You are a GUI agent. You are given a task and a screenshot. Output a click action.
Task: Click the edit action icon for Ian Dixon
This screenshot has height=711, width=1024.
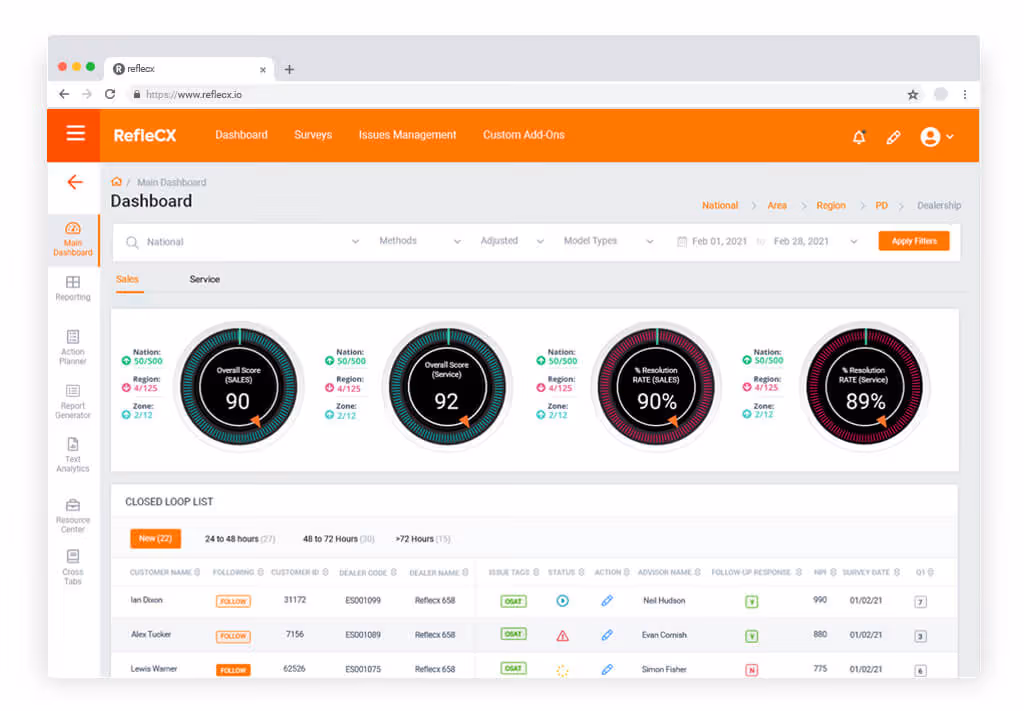607,600
